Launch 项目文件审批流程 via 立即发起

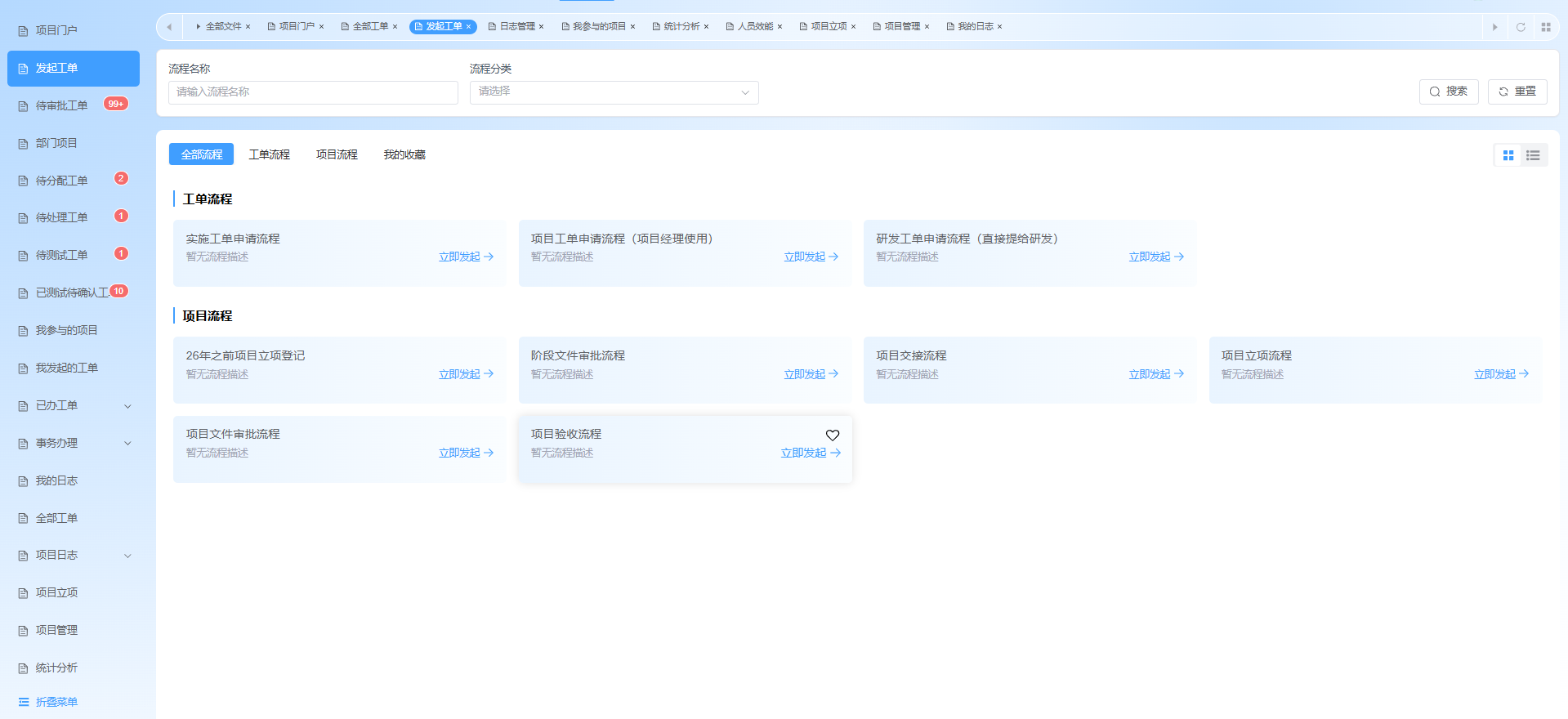point(466,453)
